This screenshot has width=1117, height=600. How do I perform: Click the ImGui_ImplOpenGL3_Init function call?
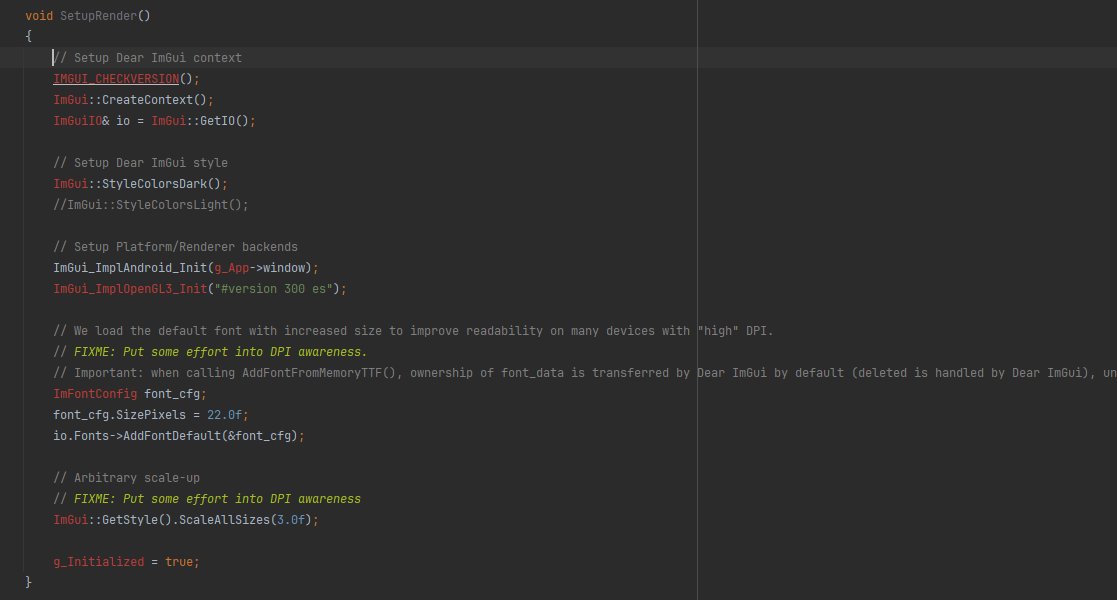point(130,289)
